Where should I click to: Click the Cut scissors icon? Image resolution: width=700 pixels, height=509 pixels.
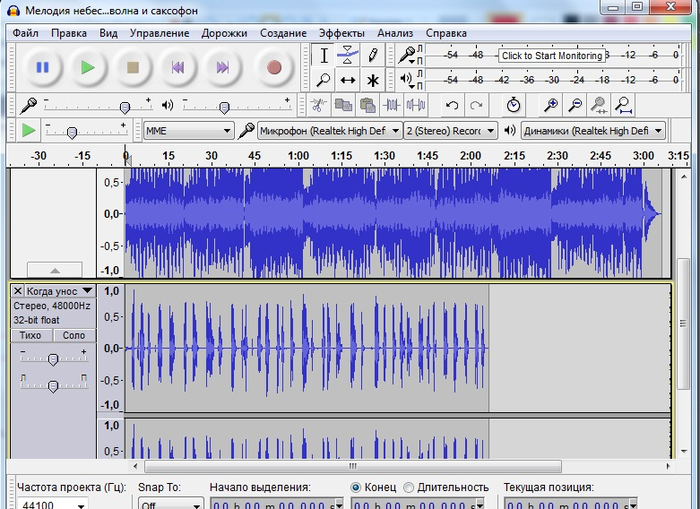click(318, 105)
